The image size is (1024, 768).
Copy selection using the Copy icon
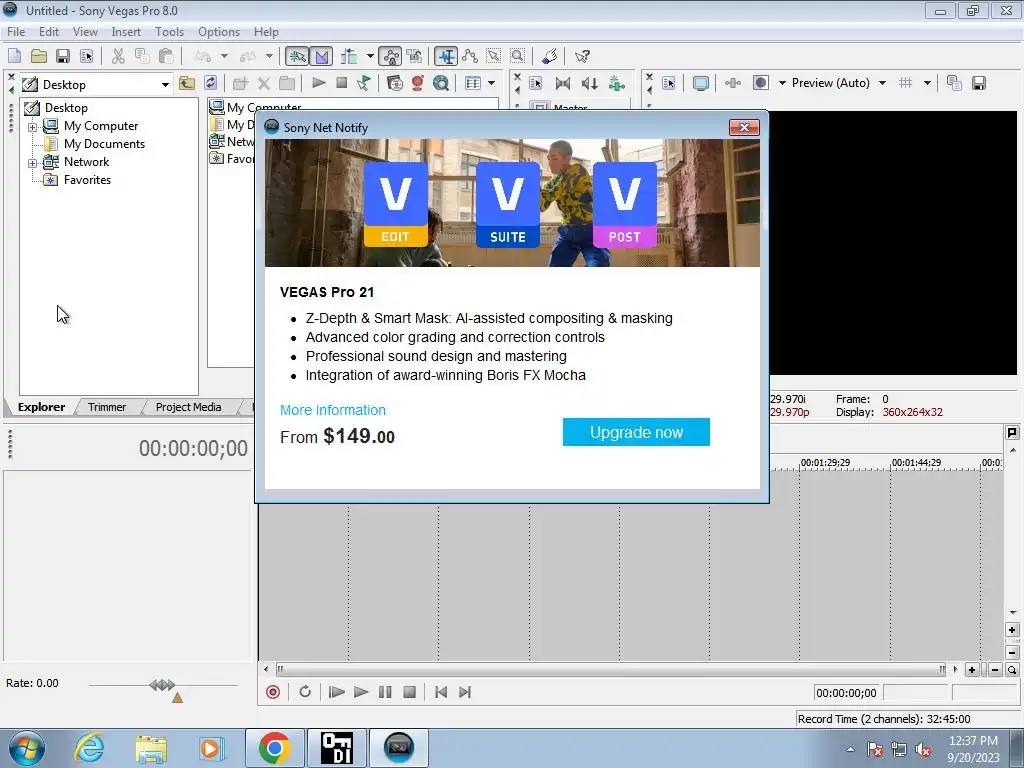(x=142, y=56)
